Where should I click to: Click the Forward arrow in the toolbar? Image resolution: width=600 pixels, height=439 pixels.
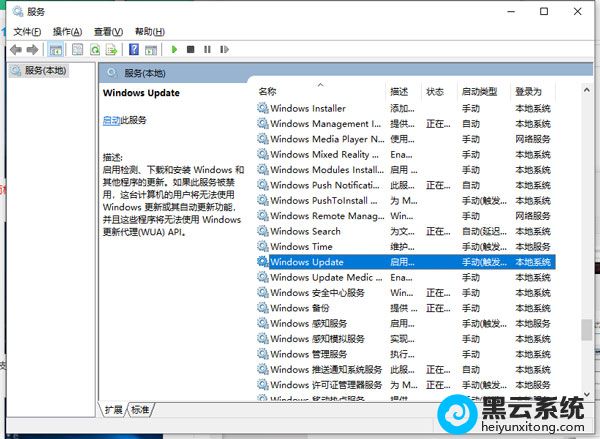coord(32,49)
